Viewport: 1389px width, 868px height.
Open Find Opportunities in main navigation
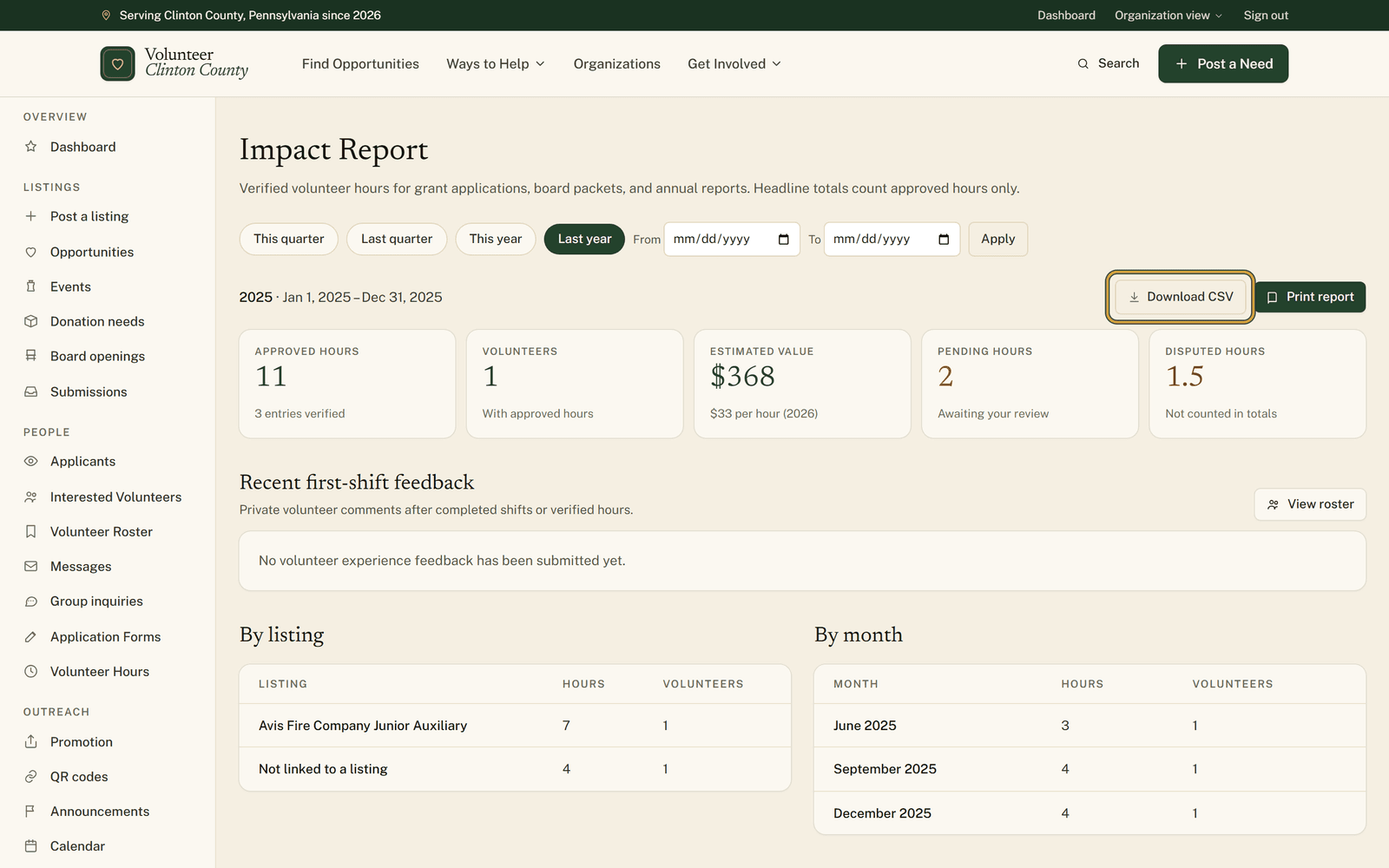[360, 63]
